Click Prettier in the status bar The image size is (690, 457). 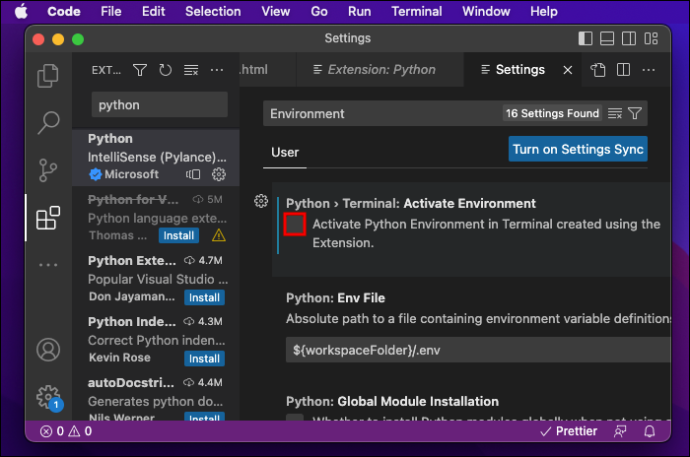point(569,431)
